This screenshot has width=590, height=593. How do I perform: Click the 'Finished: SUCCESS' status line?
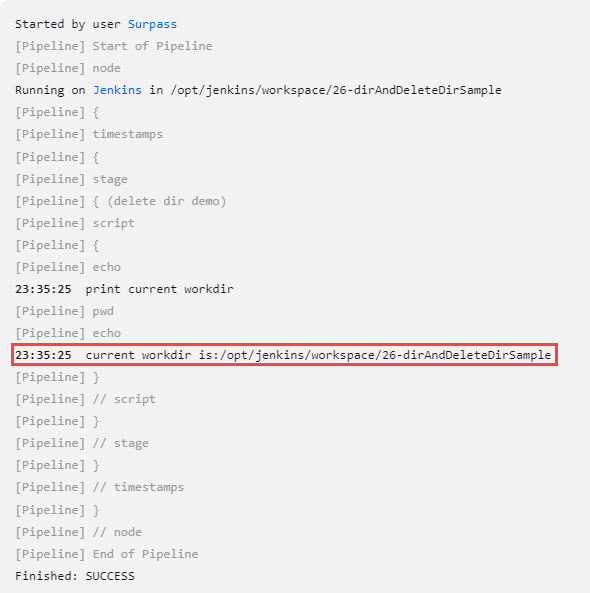(x=75, y=576)
